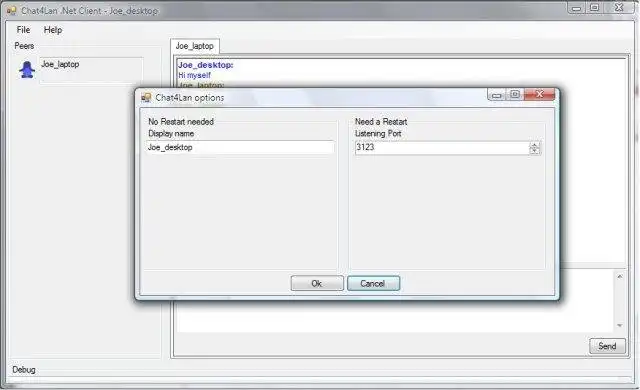Viewport: 640px width, 390px height.
Task: Send the message with Send button
Action: [607, 346]
